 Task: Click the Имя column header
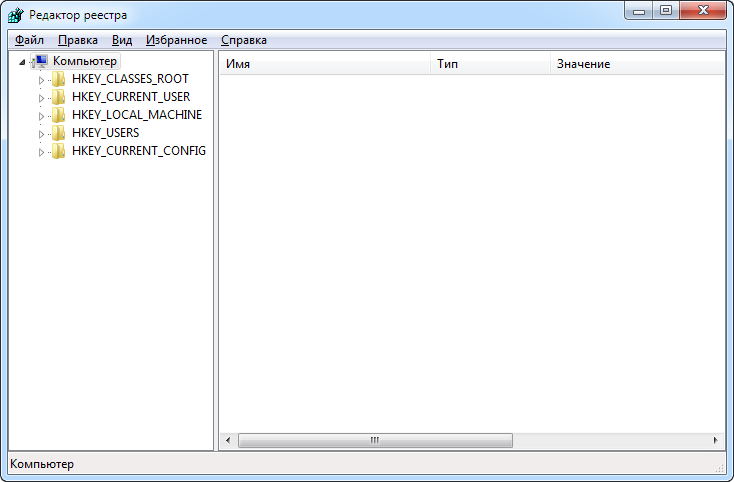click(x=325, y=64)
